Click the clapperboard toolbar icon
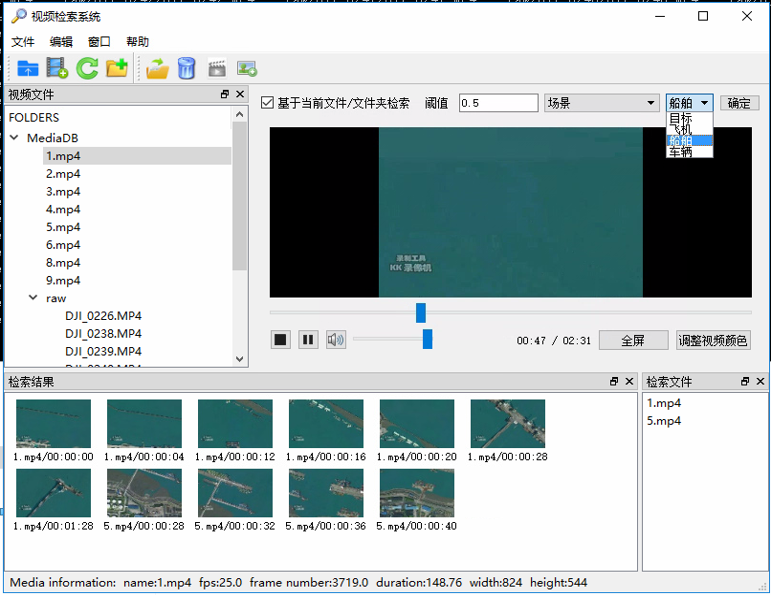 pyautogui.click(x=216, y=68)
